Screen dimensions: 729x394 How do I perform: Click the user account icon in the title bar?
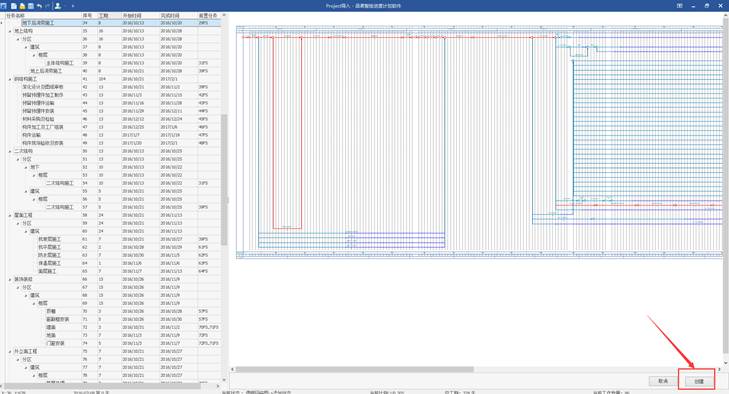click(x=58, y=6)
